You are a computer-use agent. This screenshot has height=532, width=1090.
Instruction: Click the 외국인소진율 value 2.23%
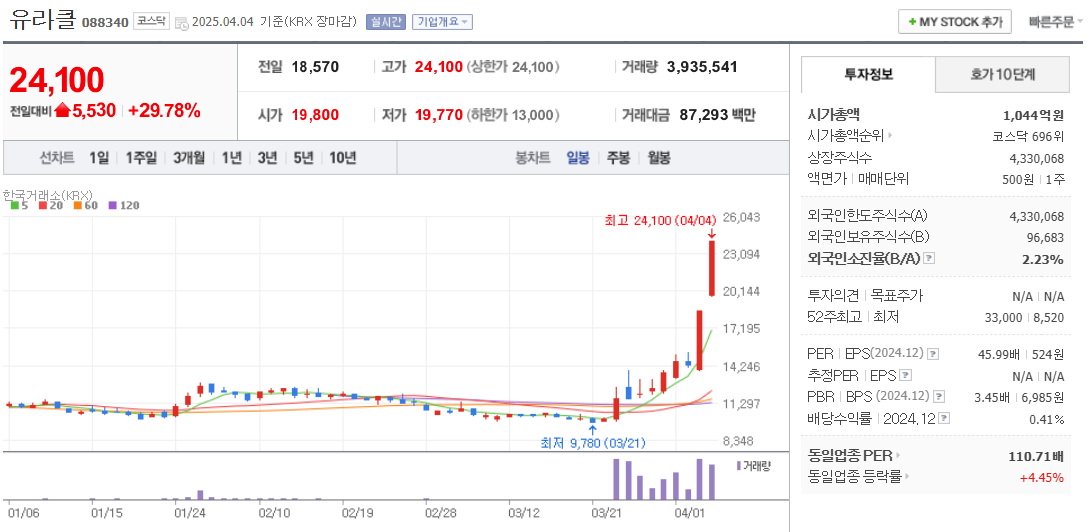(x=1044, y=259)
